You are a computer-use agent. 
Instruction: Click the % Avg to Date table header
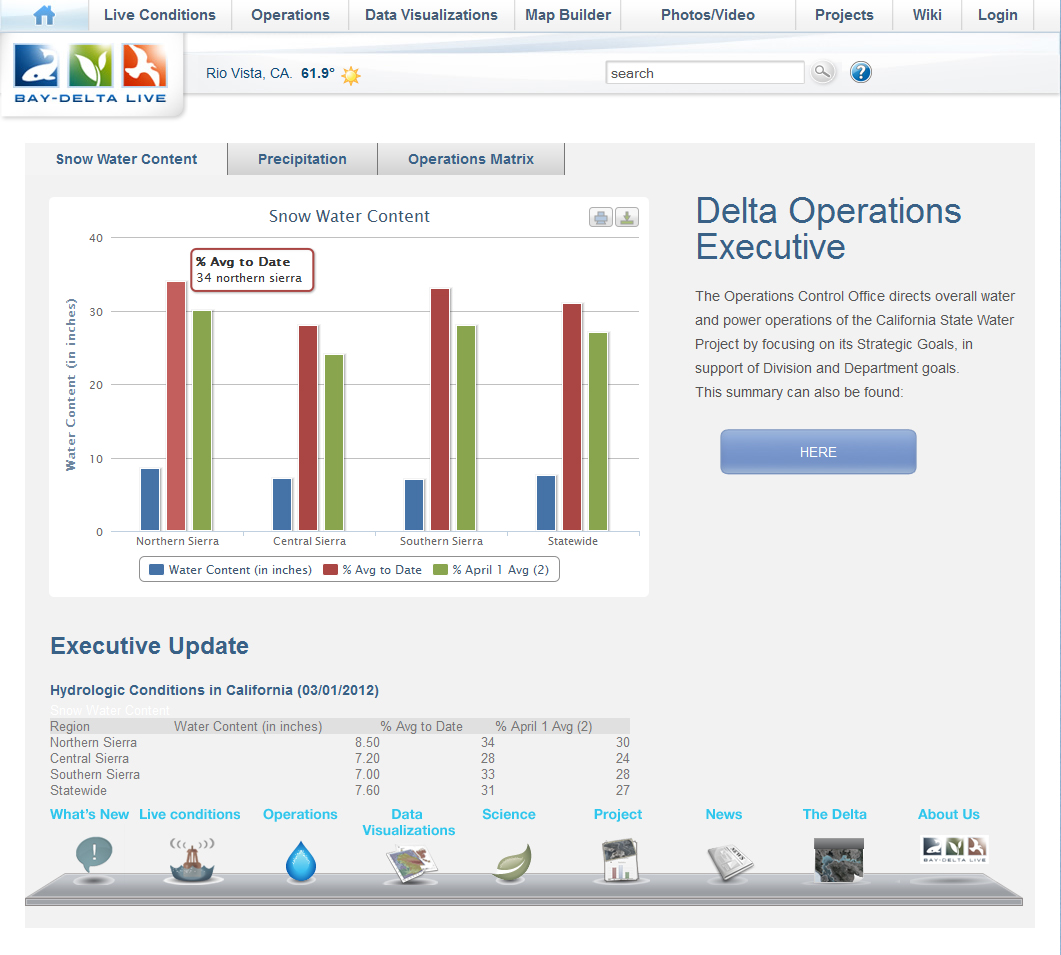click(x=422, y=726)
